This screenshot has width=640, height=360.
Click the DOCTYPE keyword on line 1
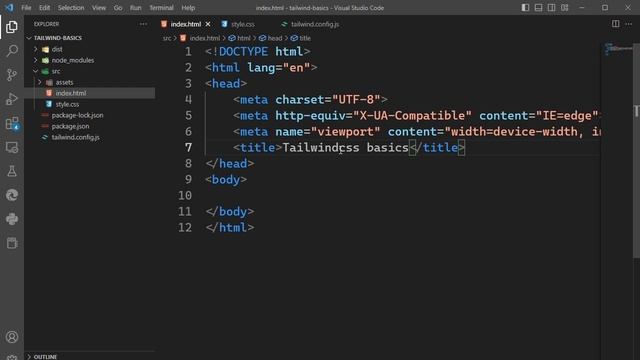point(243,51)
